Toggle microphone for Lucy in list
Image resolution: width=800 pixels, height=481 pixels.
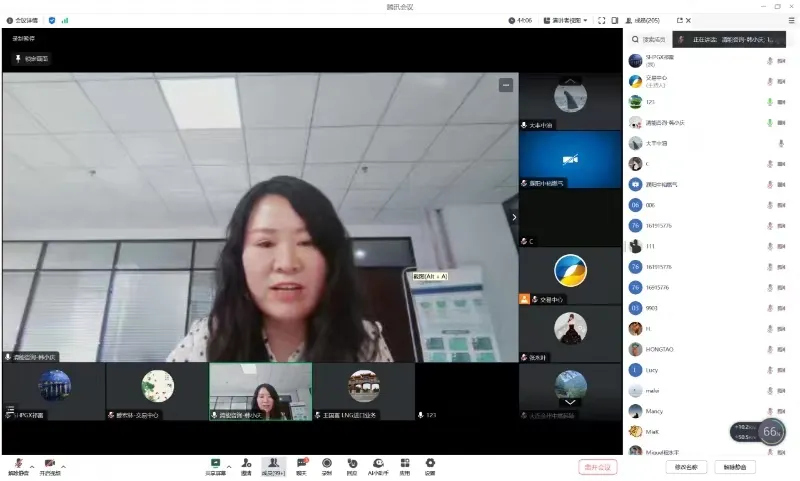770,370
